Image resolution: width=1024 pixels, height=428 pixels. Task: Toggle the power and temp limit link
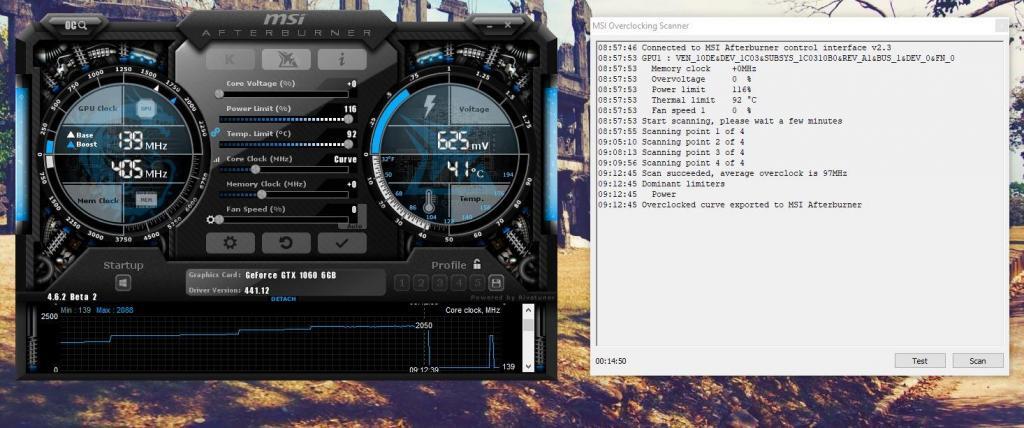(x=215, y=132)
